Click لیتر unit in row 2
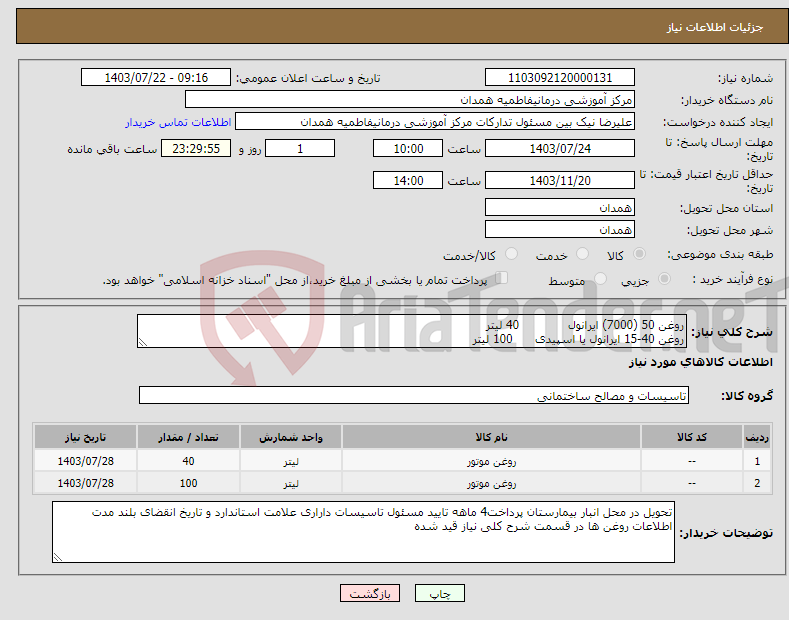Screen dimensions: 789x620 point(291,484)
